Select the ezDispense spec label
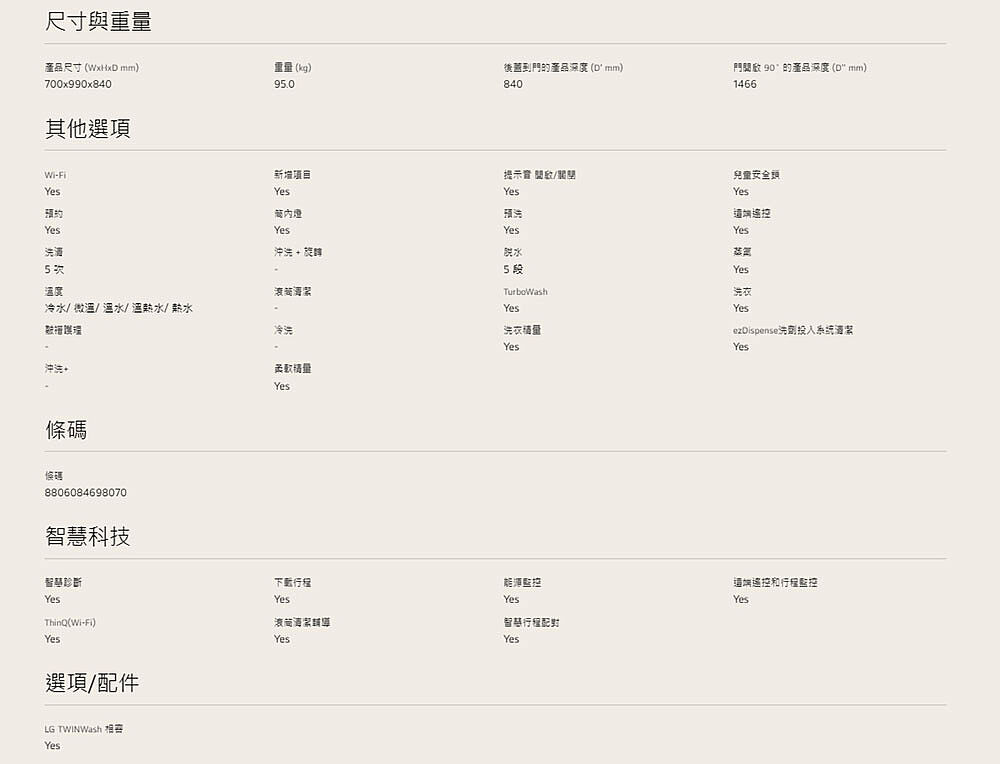 click(x=792, y=330)
